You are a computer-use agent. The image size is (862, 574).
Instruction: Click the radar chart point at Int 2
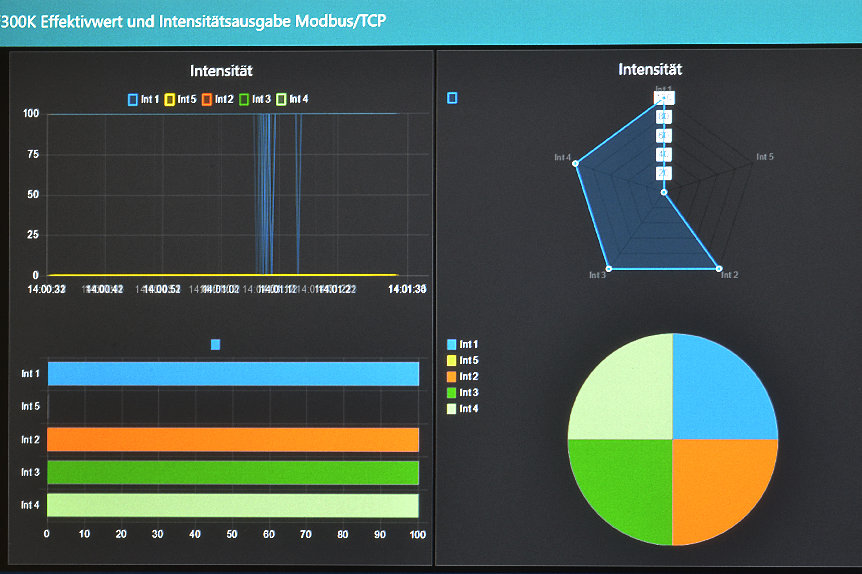(718, 268)
